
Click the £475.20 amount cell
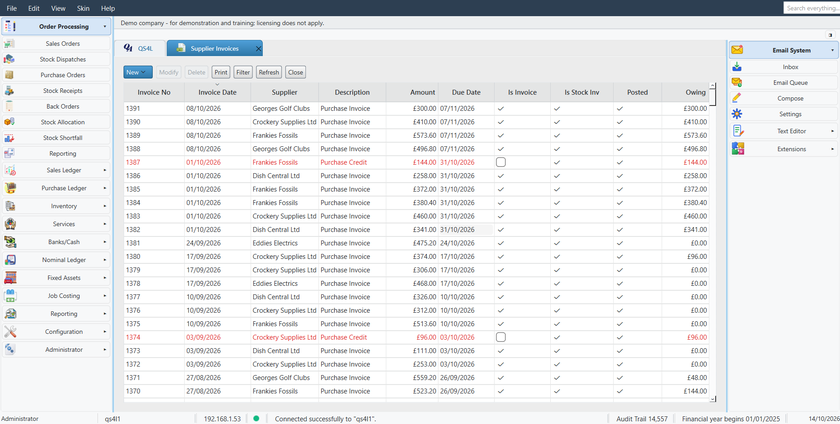412,243
